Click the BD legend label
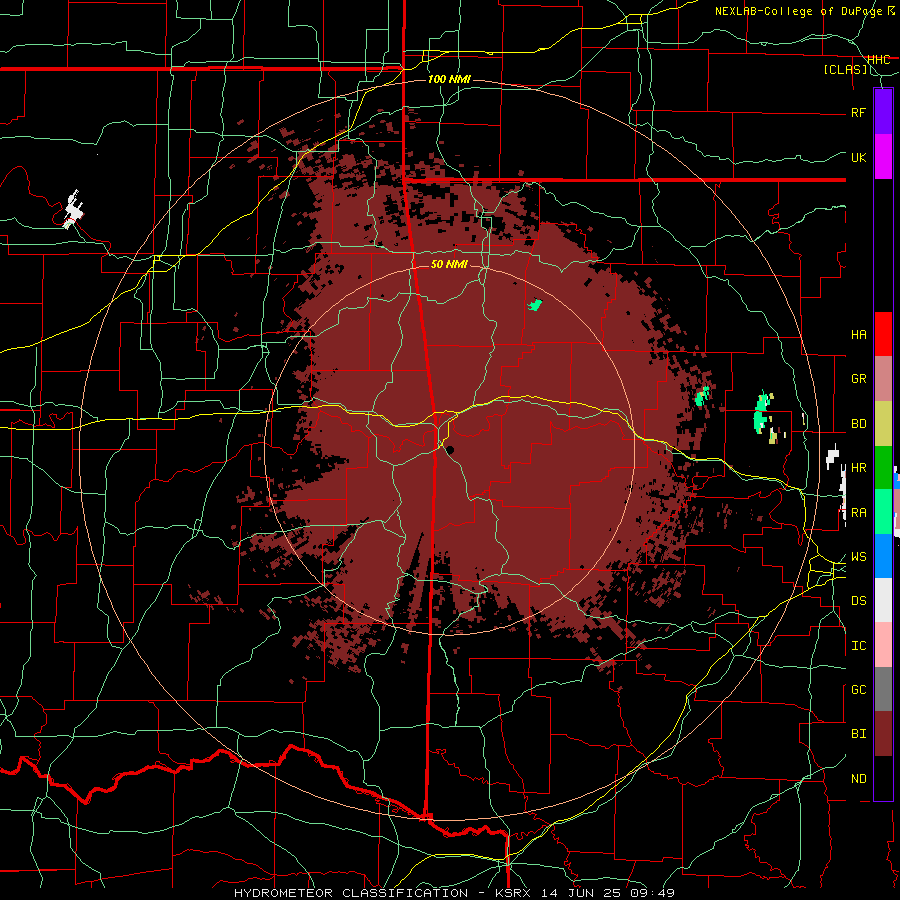The width and height of the screenshot is (900, 900). click(x=858, y=424)
